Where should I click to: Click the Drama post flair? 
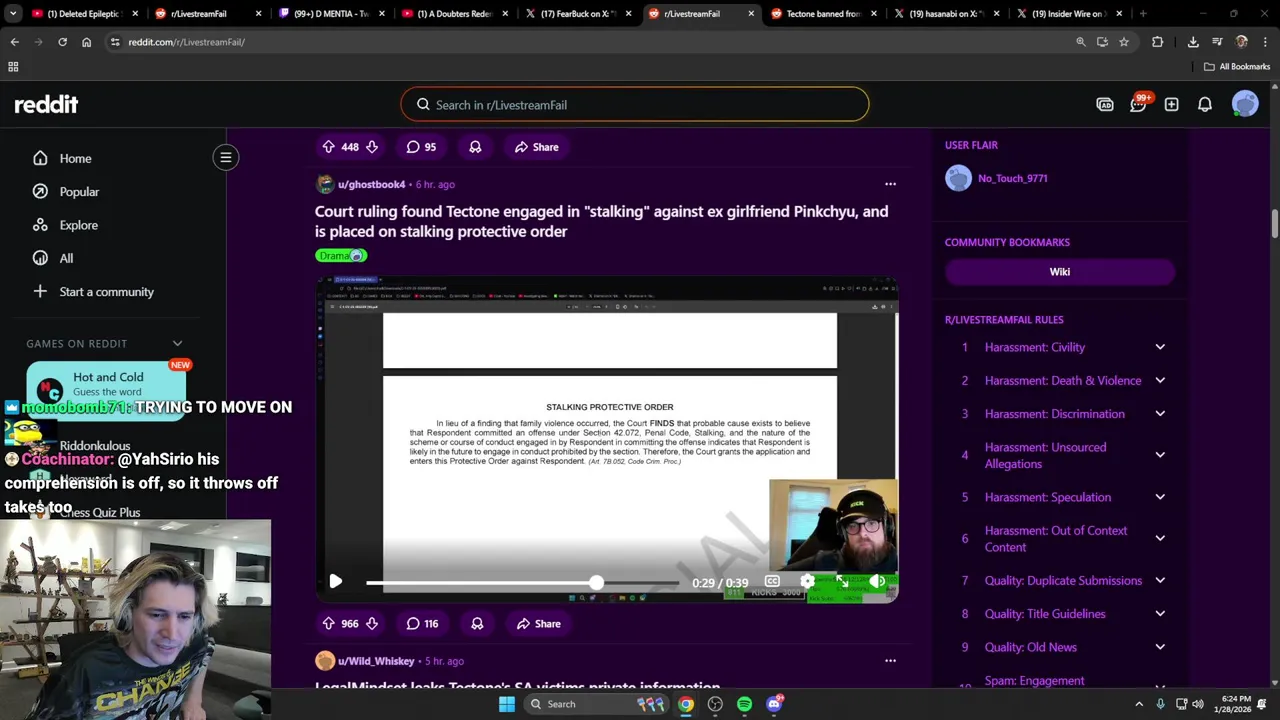(341, 256)
